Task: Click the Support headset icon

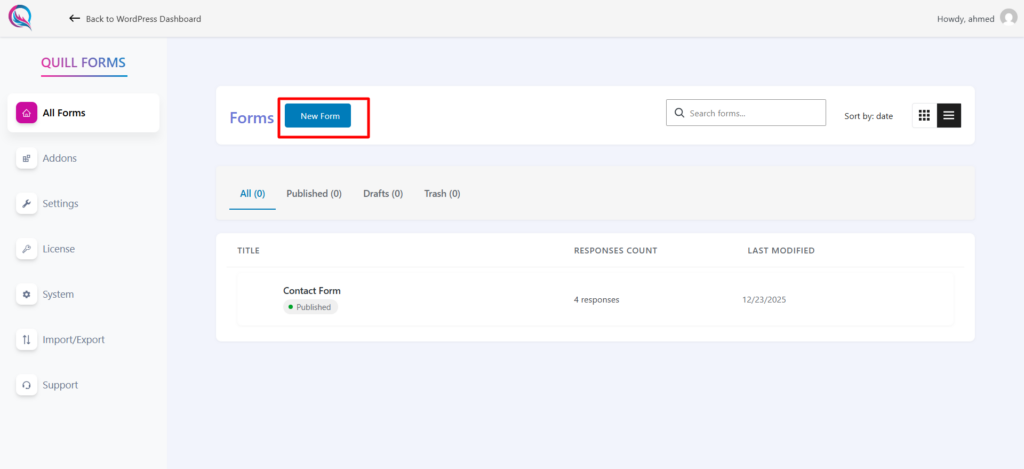Action: [27, 385]
